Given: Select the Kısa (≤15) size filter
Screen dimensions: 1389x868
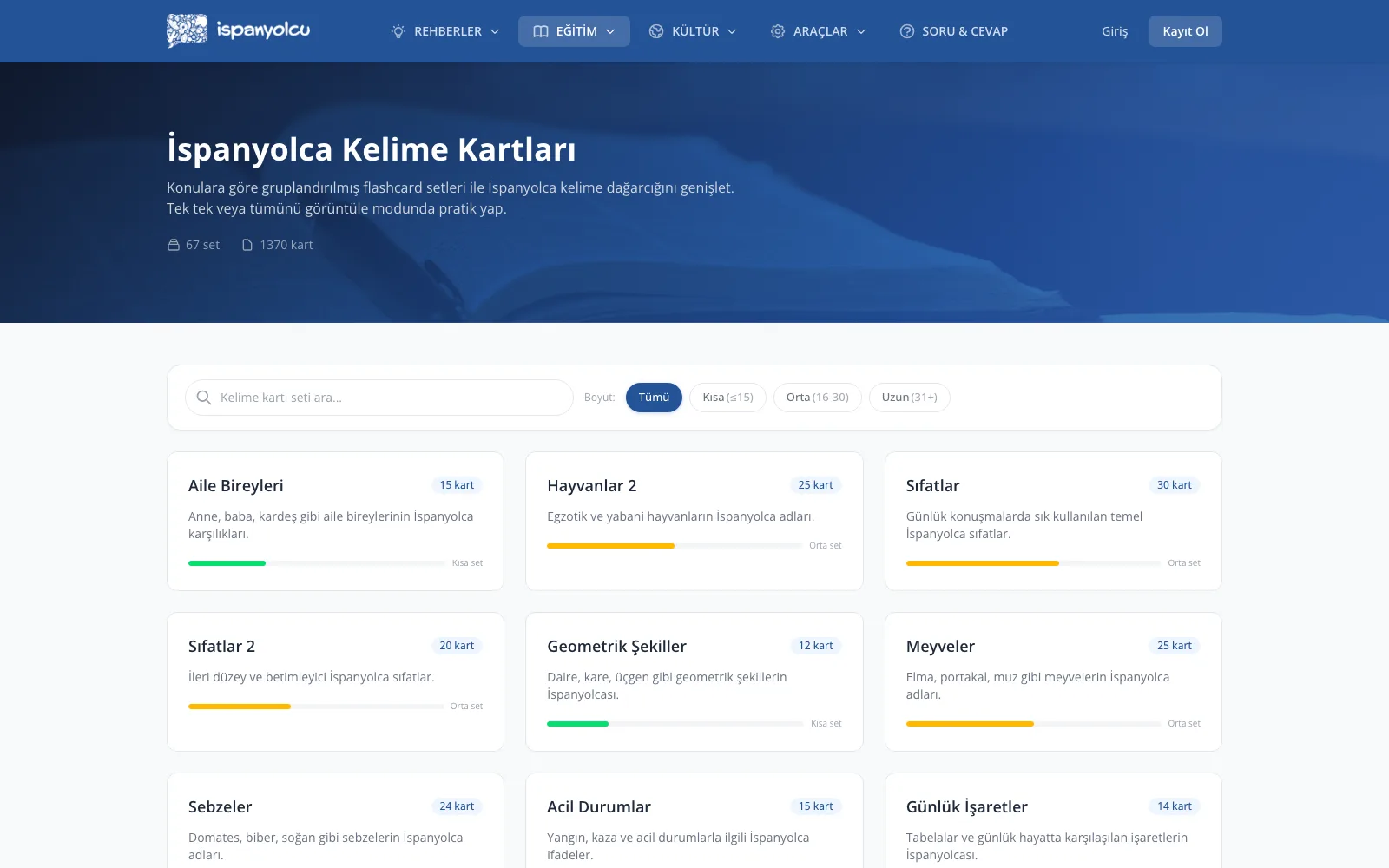Looking at the screenshot, I should (x=727, y=398).
